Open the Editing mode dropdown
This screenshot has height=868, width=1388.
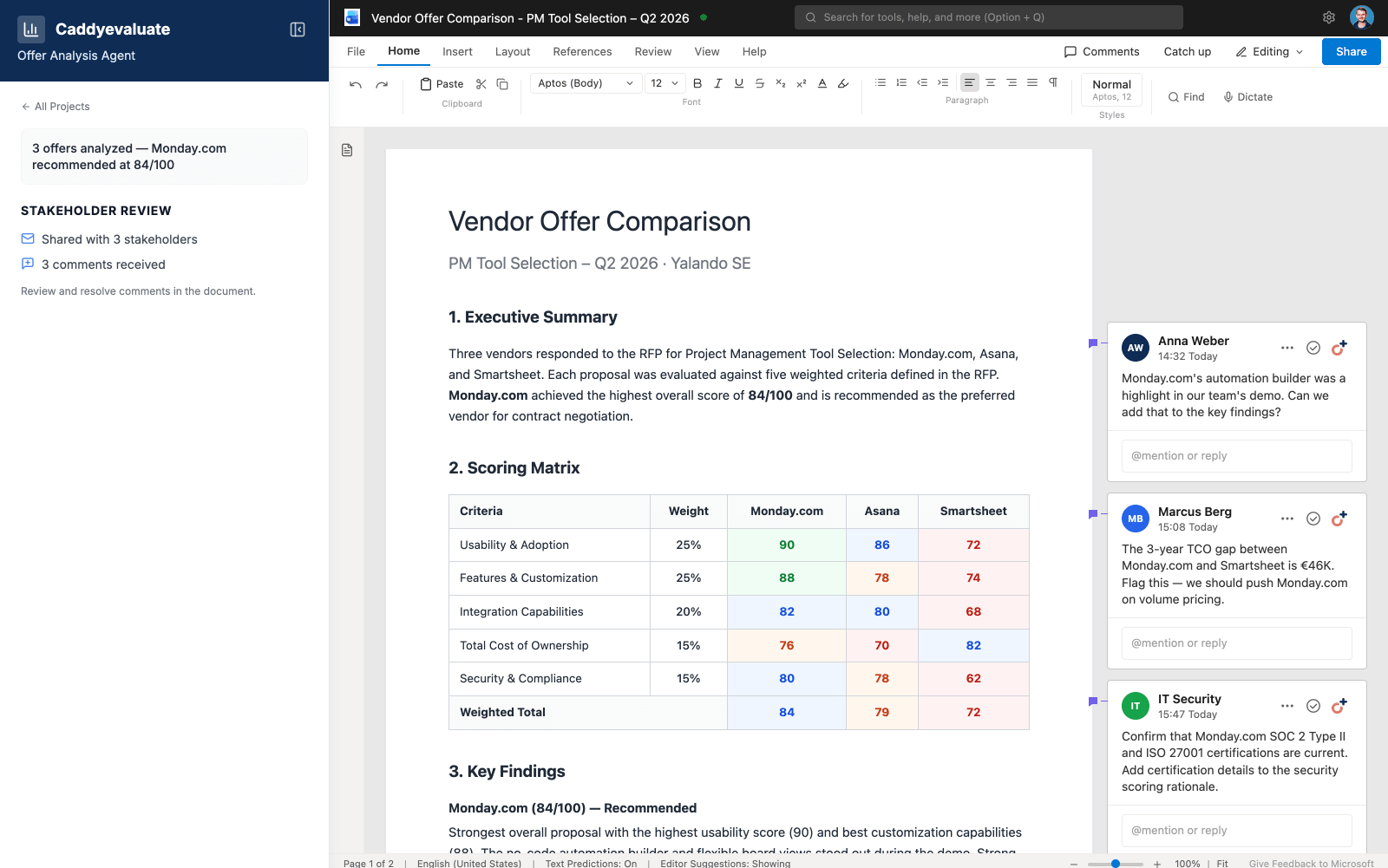pos(1270,52)
